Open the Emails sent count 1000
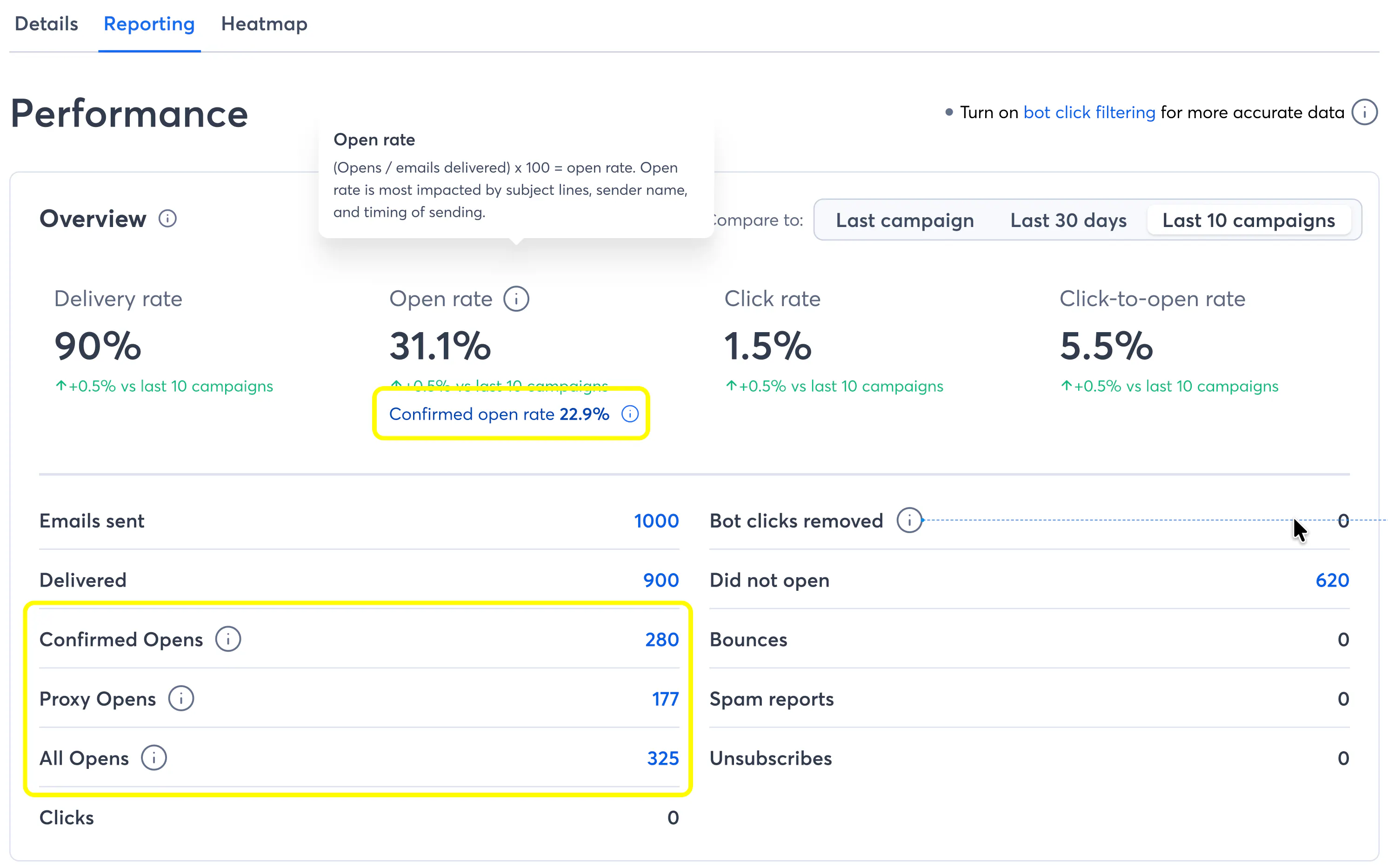Image resolution: width=1388 pixels, height=868 pixels. coord(655,521)
